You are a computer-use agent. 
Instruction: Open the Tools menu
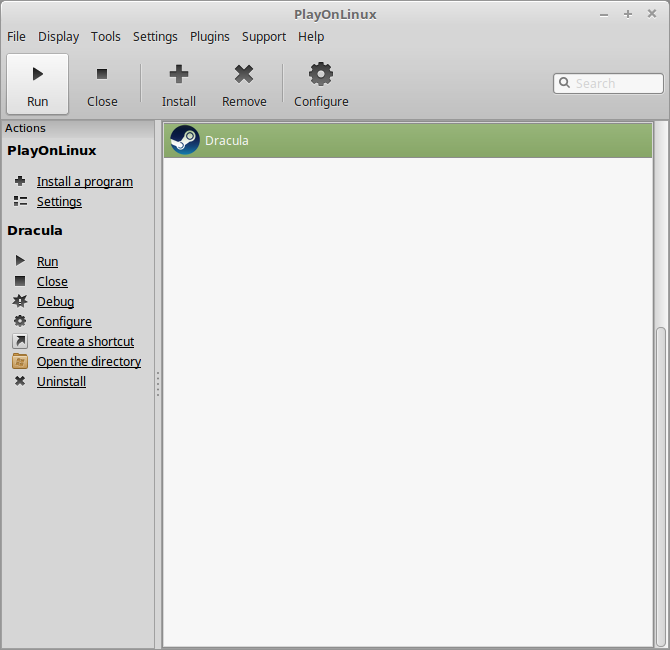point(106,37)
